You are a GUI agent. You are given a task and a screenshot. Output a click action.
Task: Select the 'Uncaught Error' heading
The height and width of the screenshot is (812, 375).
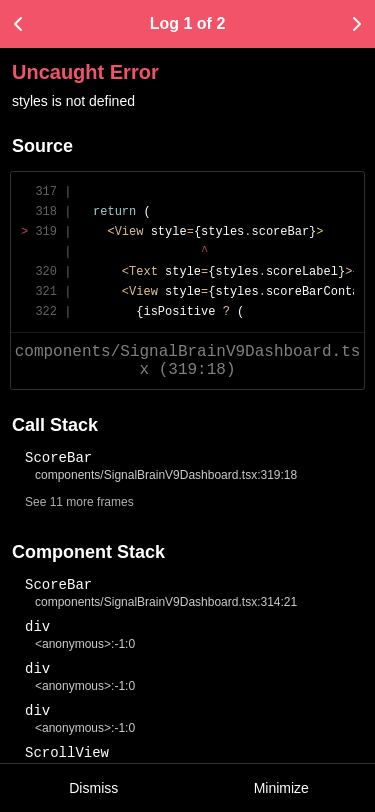[x=85, y=72]
